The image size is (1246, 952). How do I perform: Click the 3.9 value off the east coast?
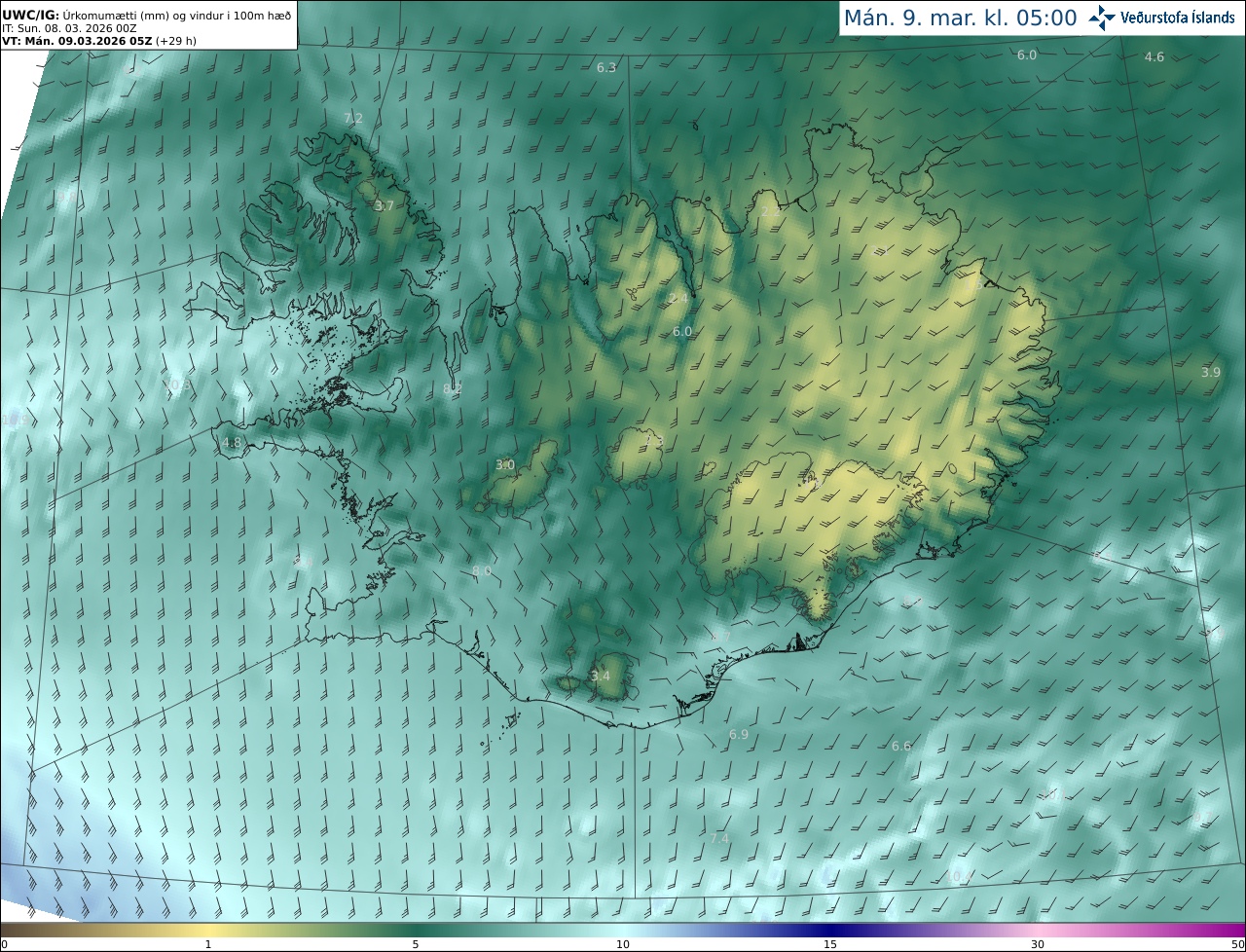click(x=1210, y=373)
